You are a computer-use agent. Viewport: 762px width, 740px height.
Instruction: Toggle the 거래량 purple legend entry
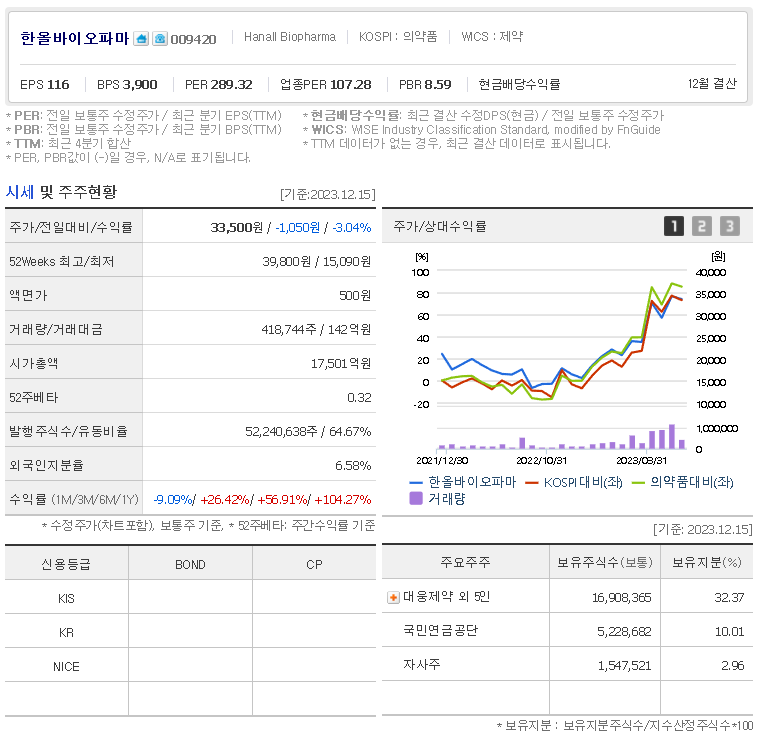coord(437,499)
